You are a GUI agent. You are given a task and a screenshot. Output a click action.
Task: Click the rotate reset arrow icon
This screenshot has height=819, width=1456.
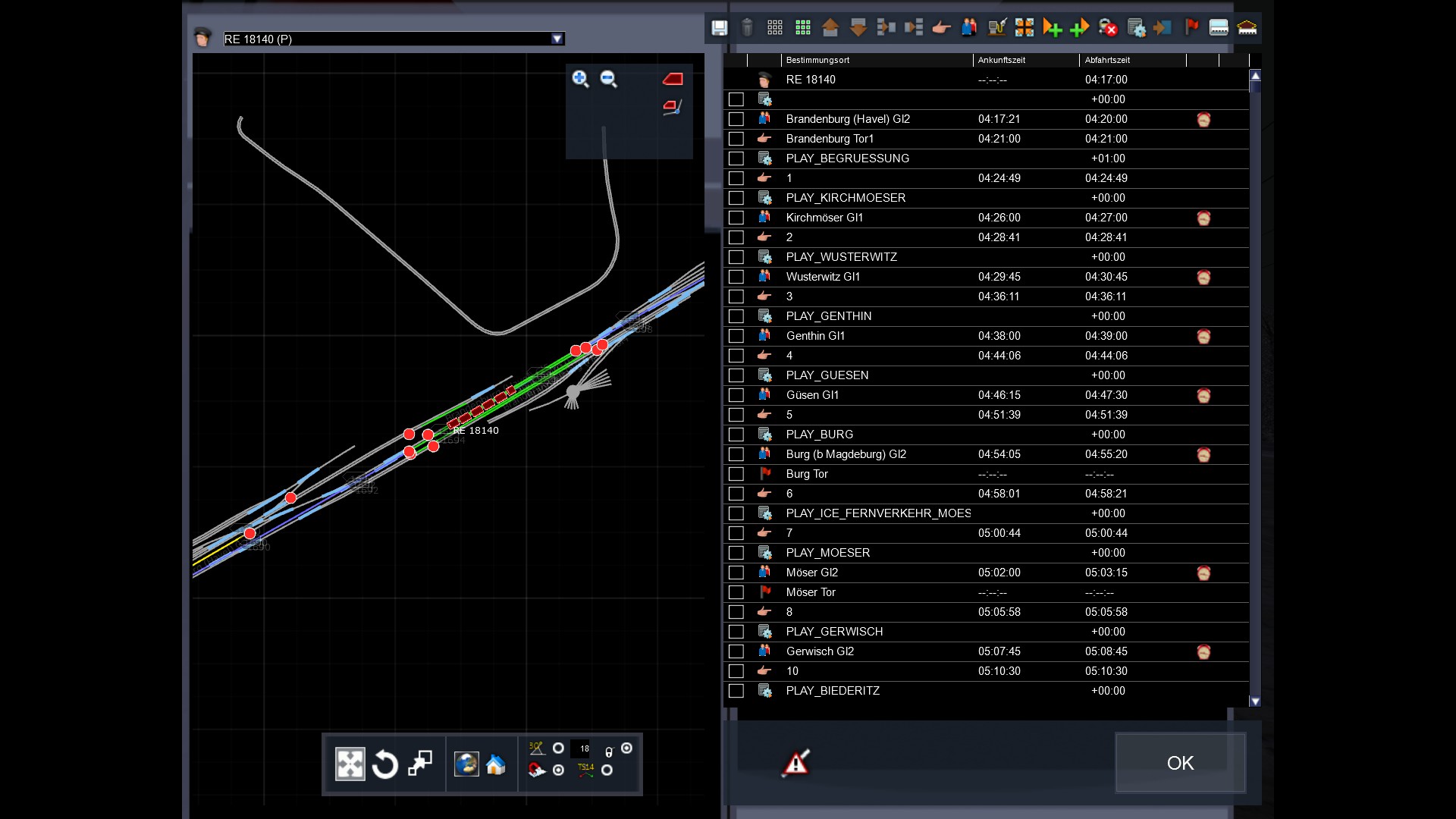385,764
